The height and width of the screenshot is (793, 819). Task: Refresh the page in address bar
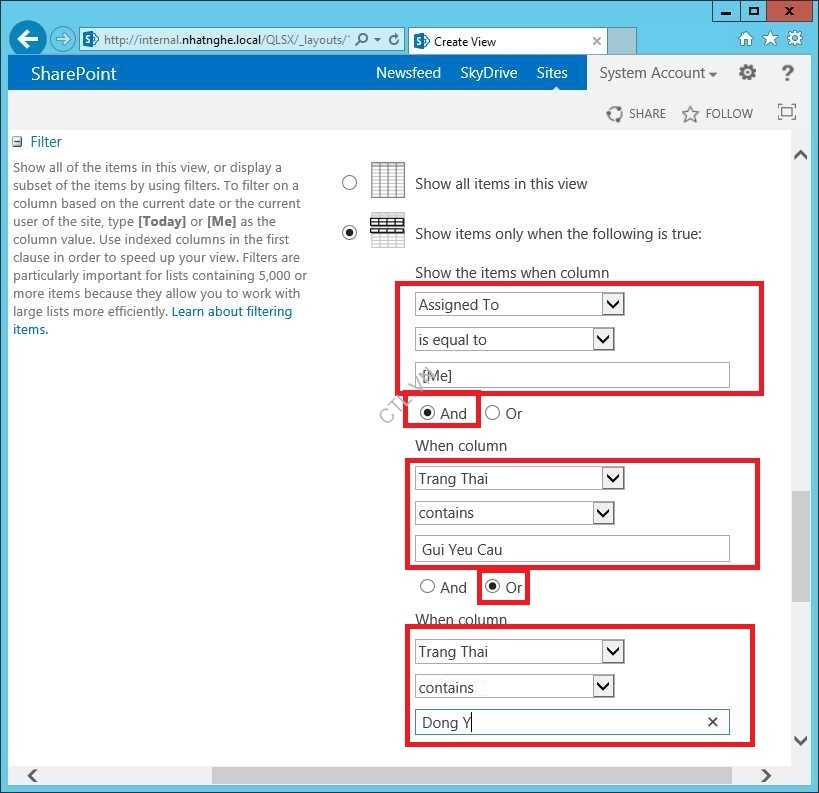pos(394,40)
